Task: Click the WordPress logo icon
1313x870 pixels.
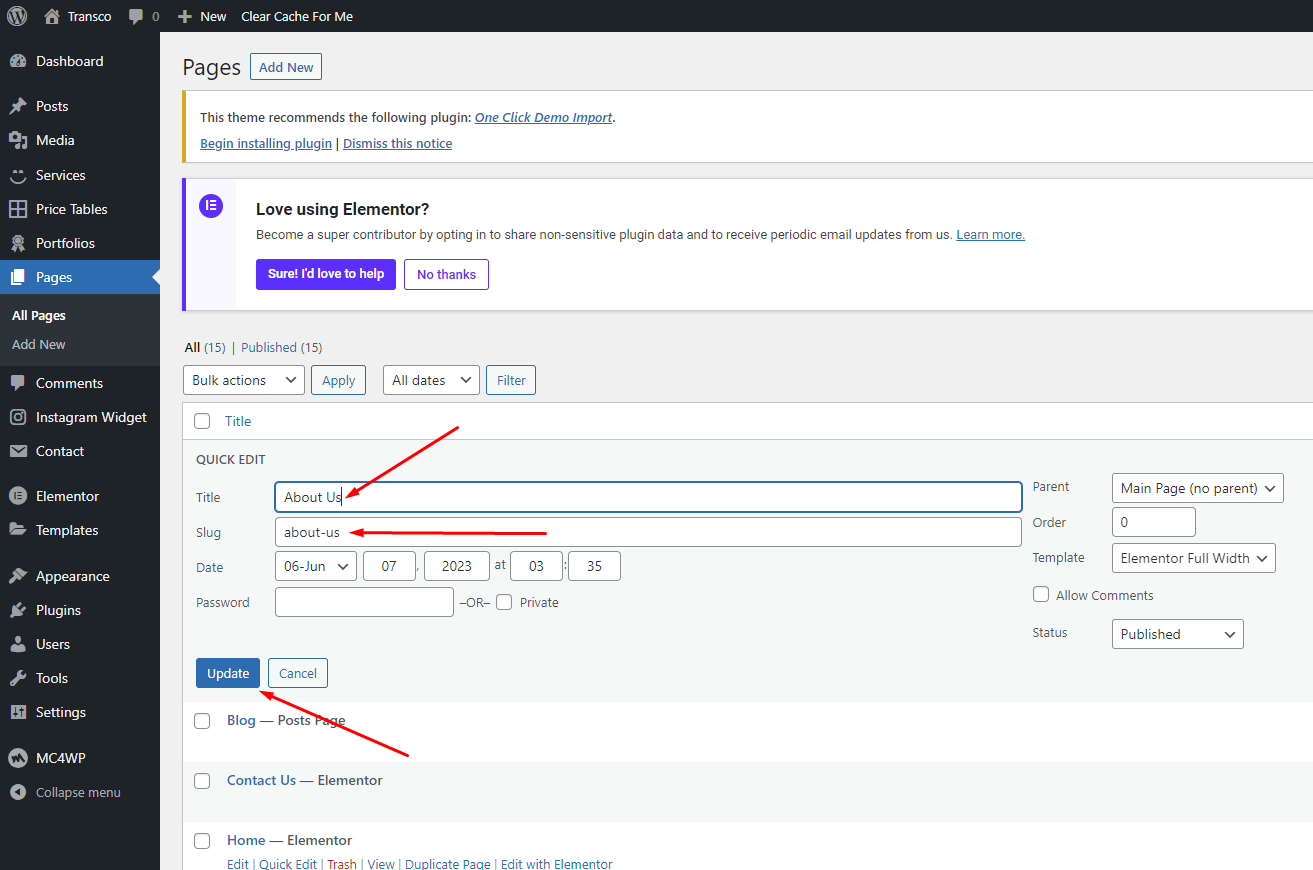Action: tap(17, 16)
